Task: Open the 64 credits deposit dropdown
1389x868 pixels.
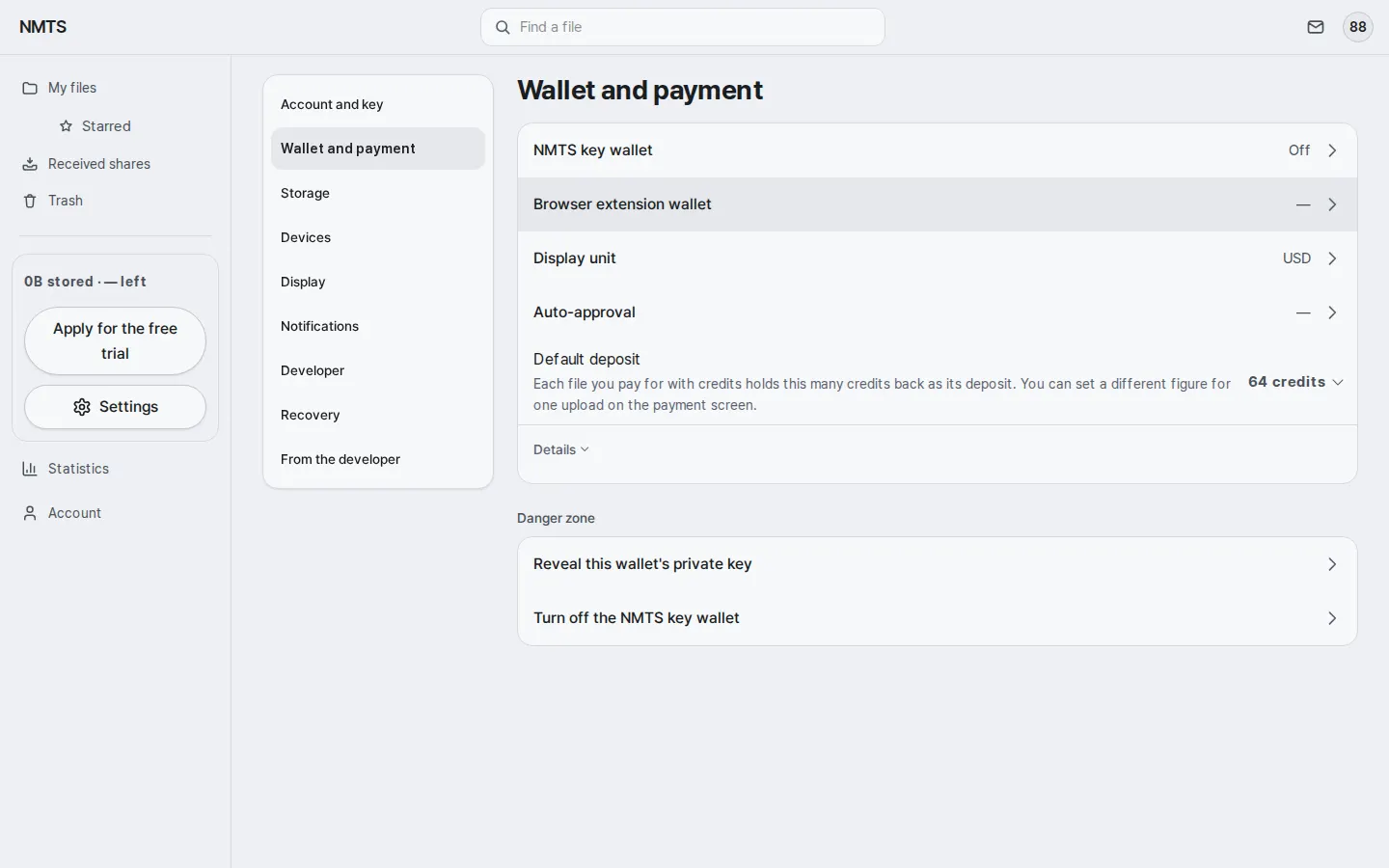Action: click(x=1295, y=382)
